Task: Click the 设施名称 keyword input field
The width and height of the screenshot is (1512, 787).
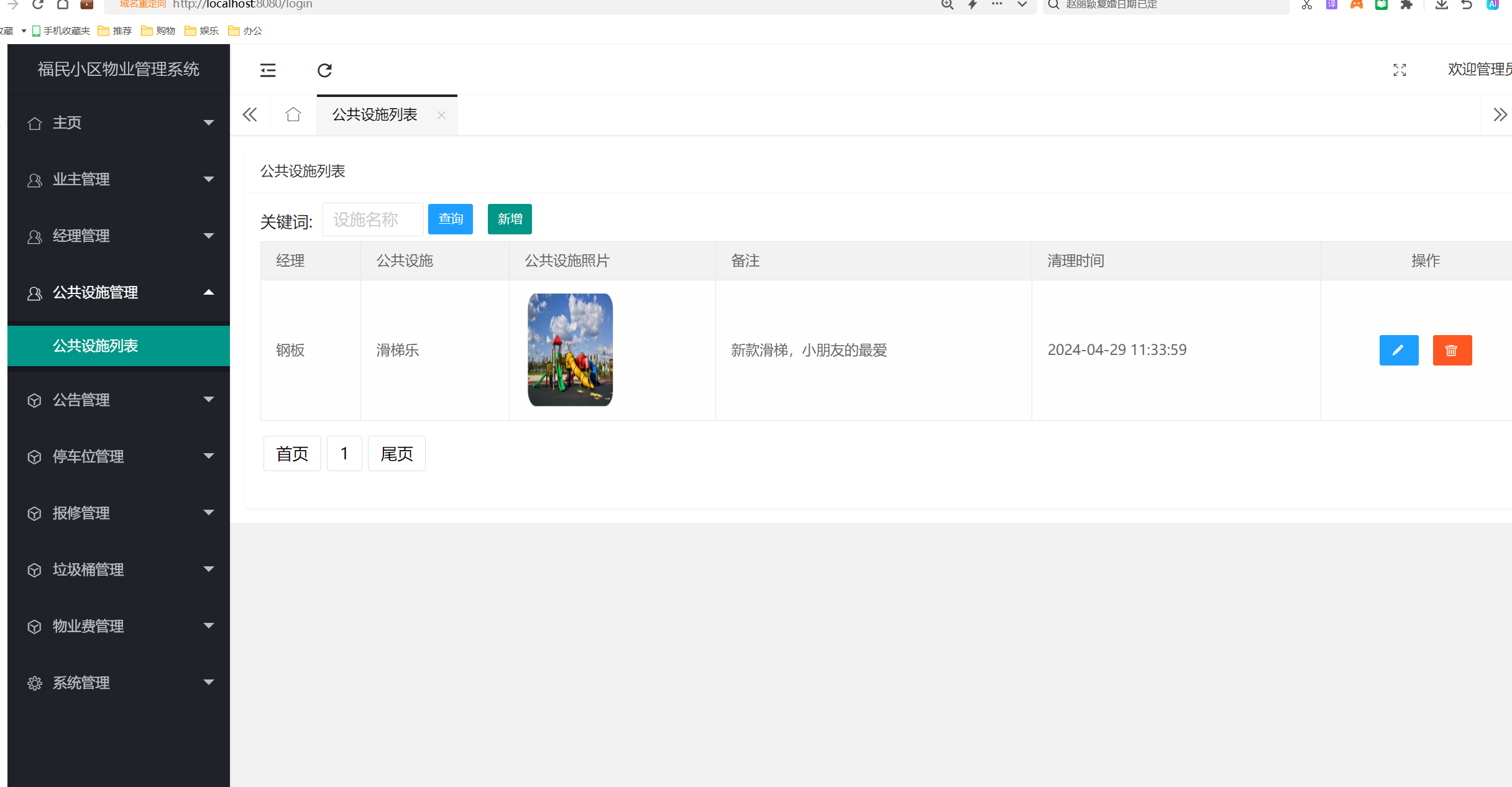Action: 373,219
